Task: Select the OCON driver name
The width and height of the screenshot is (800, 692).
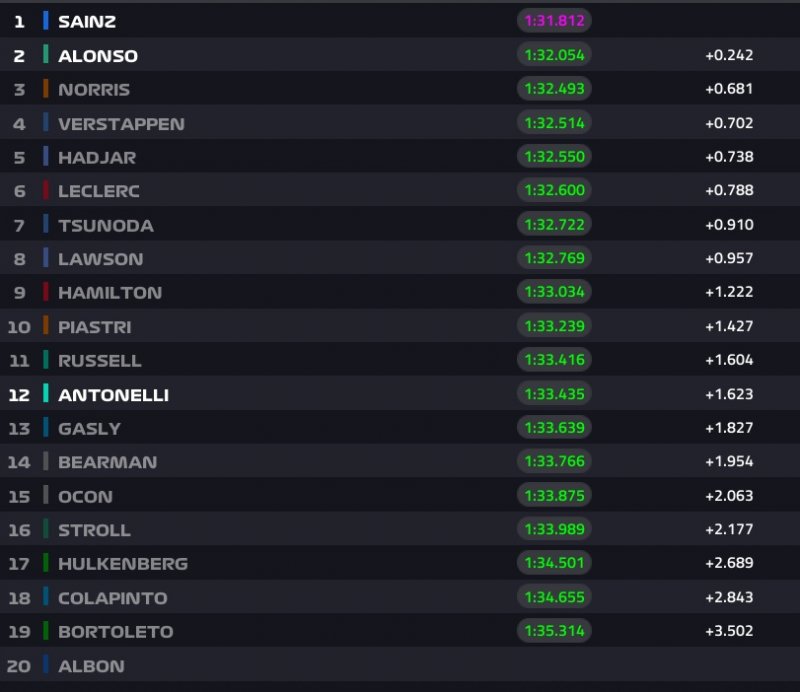Action: pos(85,497)
